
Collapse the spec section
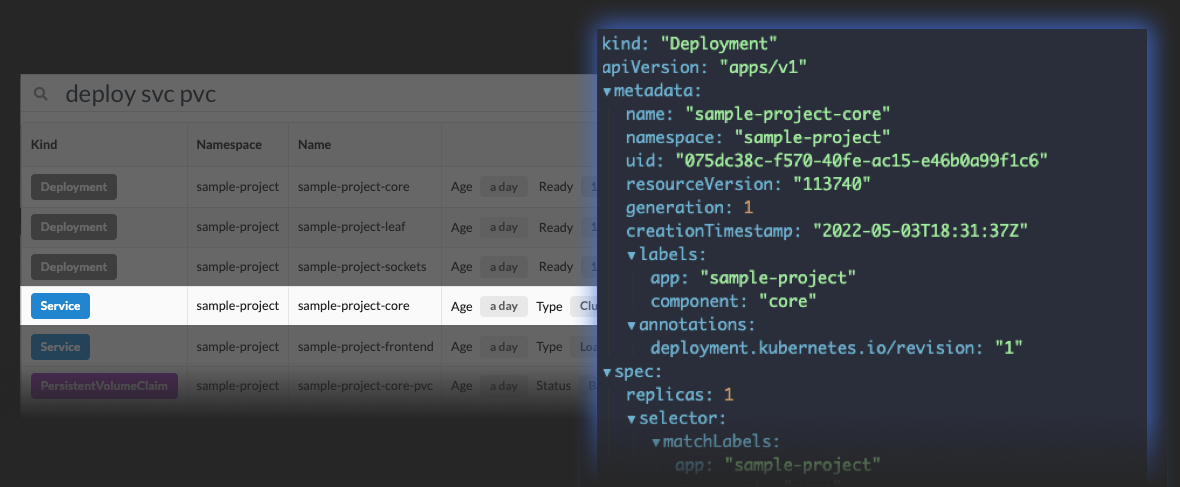[x=607, y=371]
